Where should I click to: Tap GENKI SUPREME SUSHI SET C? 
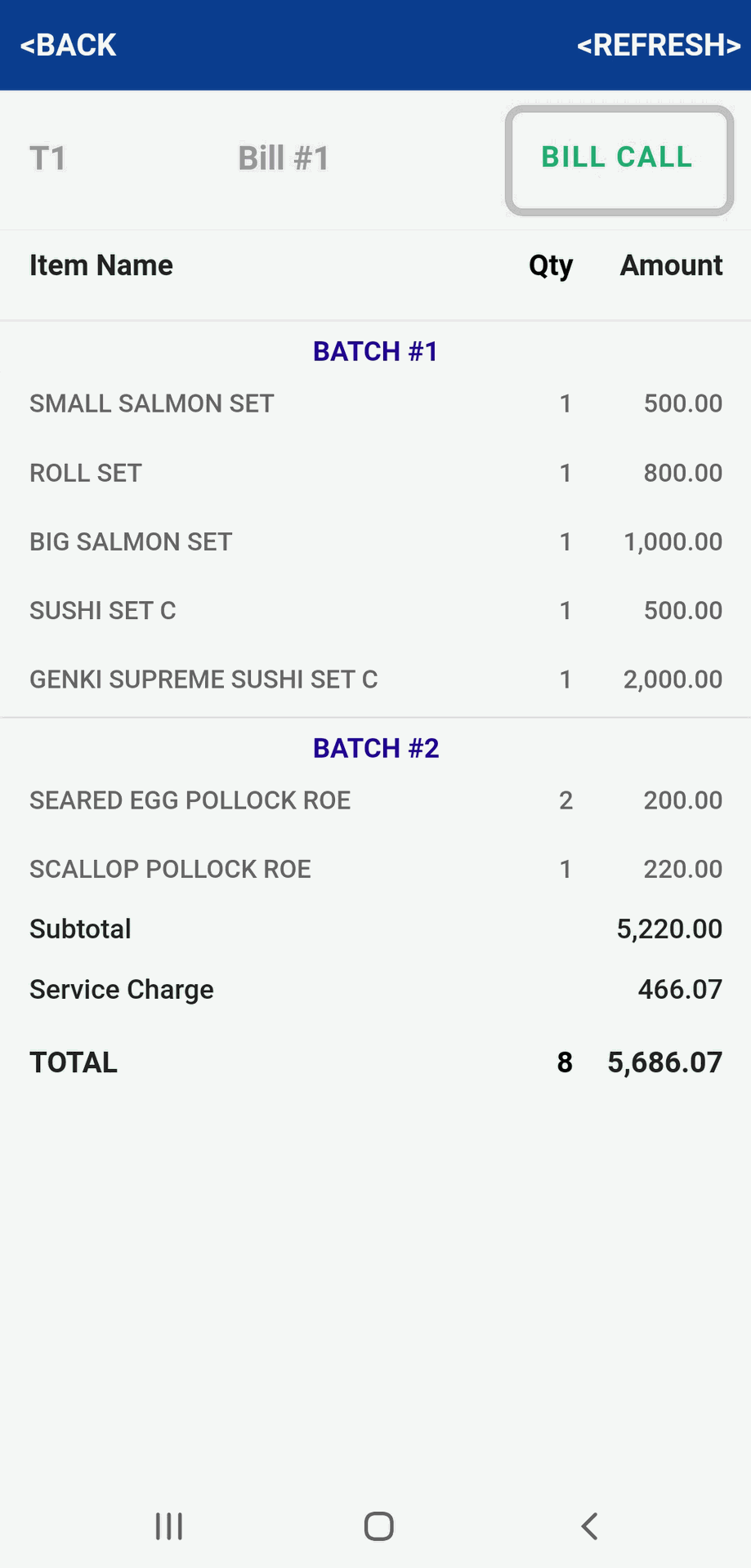pos(203,679)
